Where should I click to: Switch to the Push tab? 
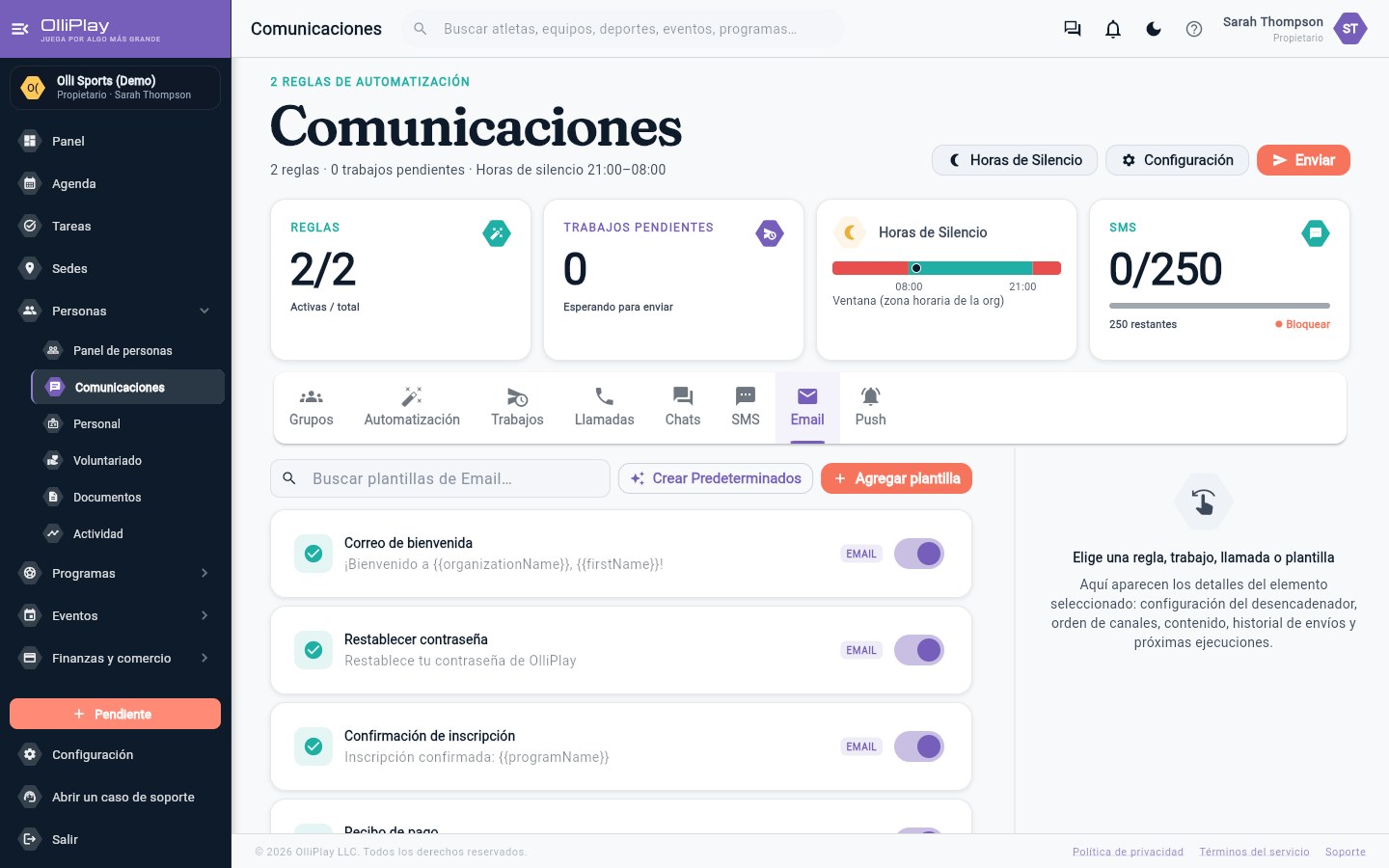871,408
